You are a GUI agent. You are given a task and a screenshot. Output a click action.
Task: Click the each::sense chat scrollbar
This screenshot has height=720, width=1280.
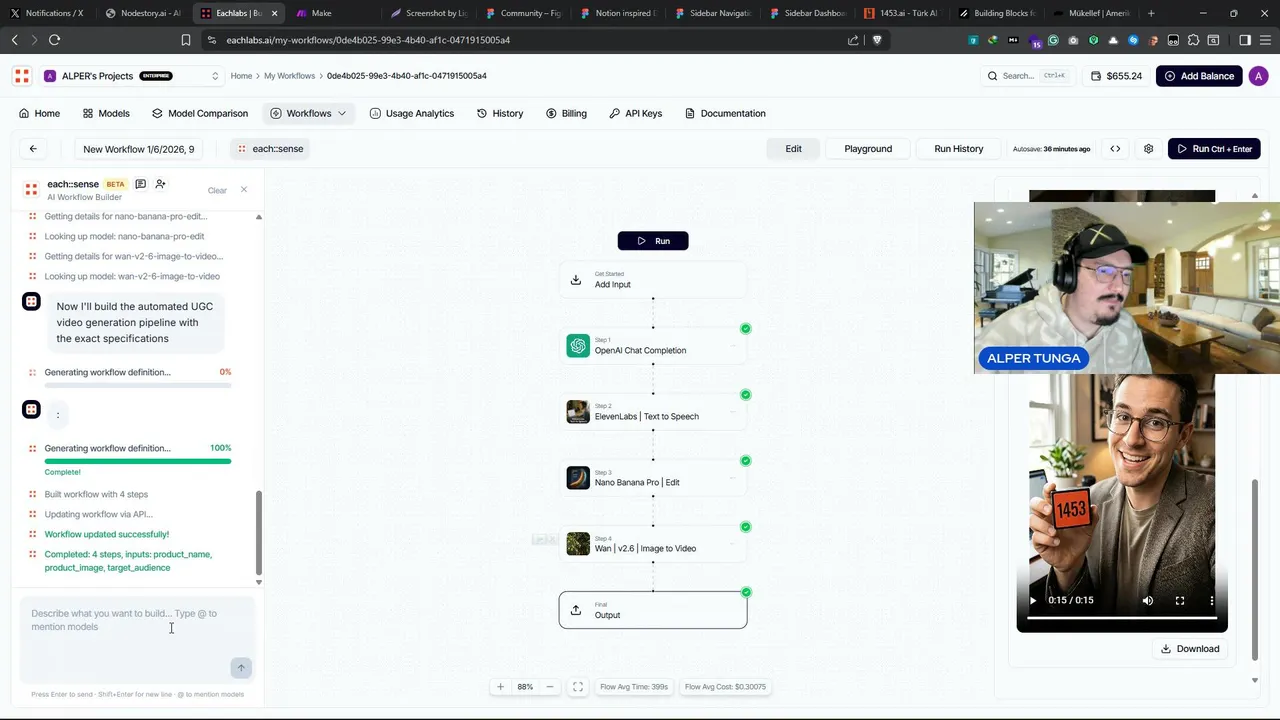[259, 531]
